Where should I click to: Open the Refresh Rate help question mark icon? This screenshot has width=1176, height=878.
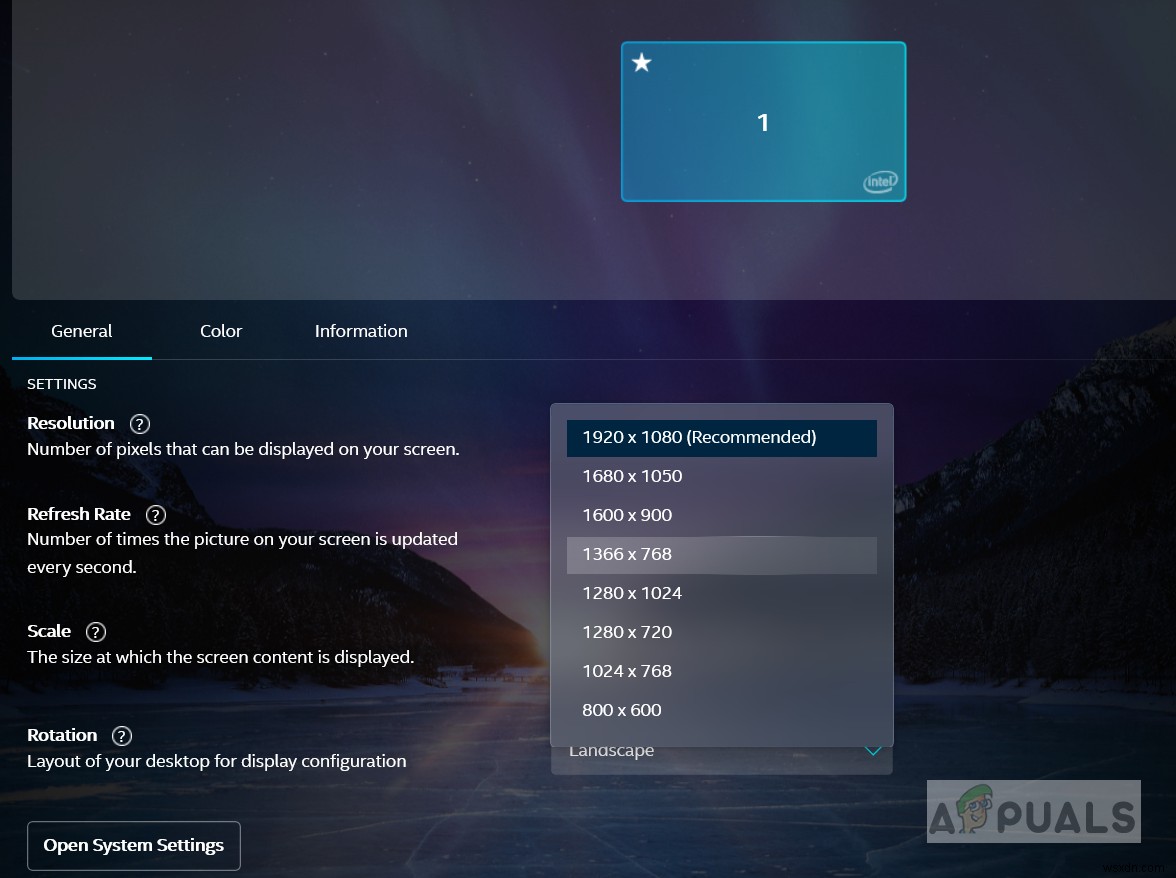[x=155, y=515]
